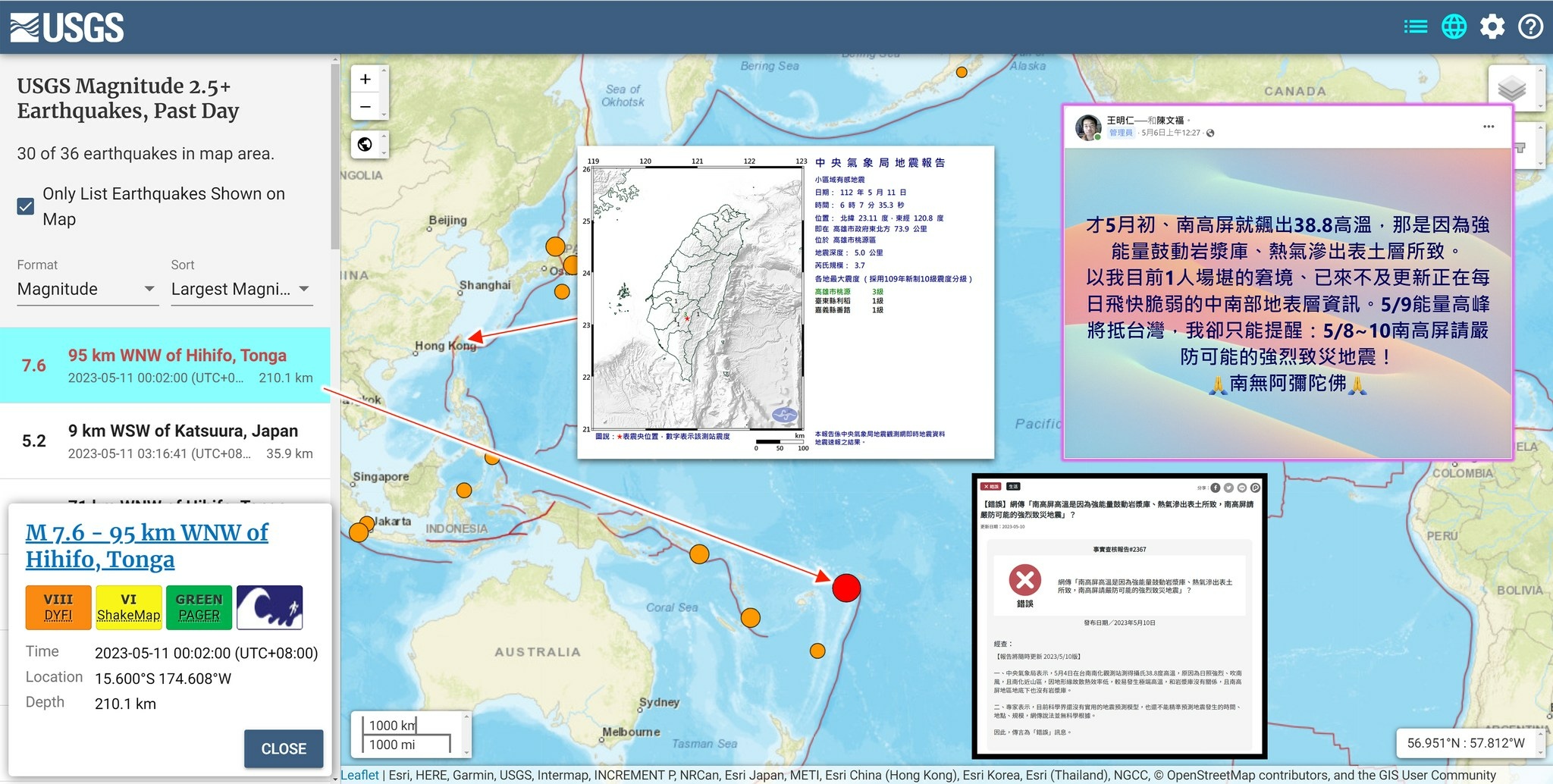Select the red Tonga M7.6 earthquake marker
This screenshot has width=1553, height=784.
(x=846, y=588)
